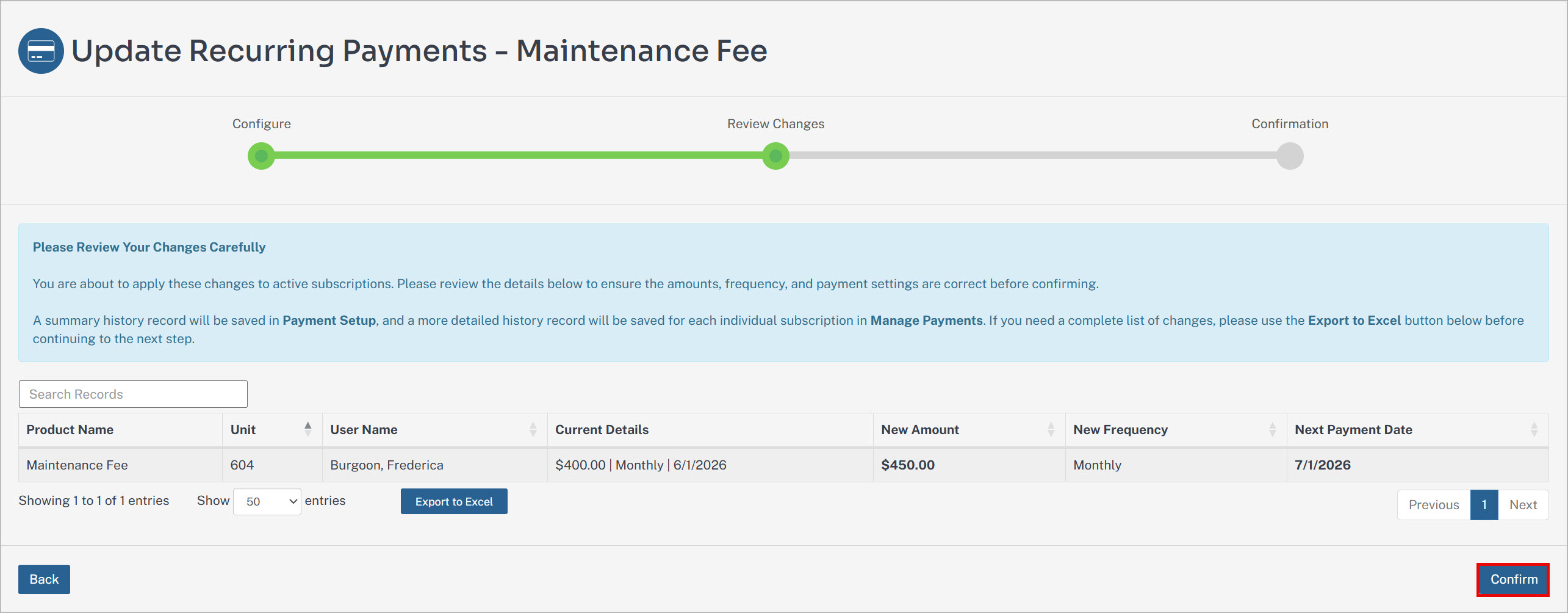Sort by Next Payment Date column arrows

(x=1534, y=429)
